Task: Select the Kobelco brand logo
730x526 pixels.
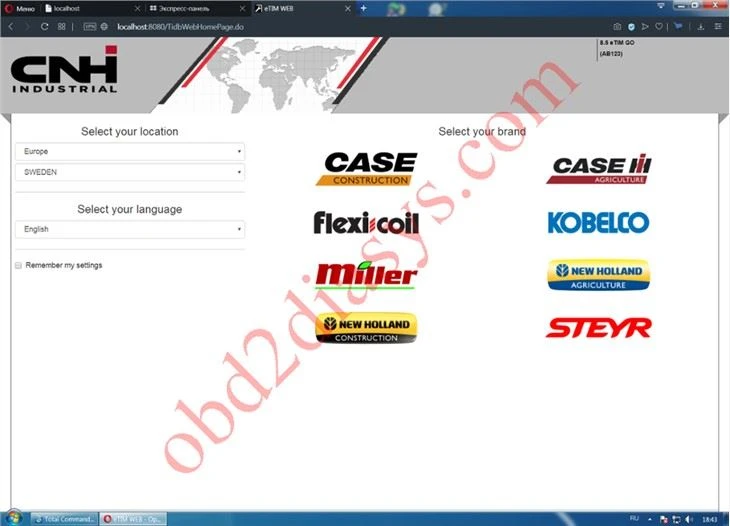Action: click(598, 223)
